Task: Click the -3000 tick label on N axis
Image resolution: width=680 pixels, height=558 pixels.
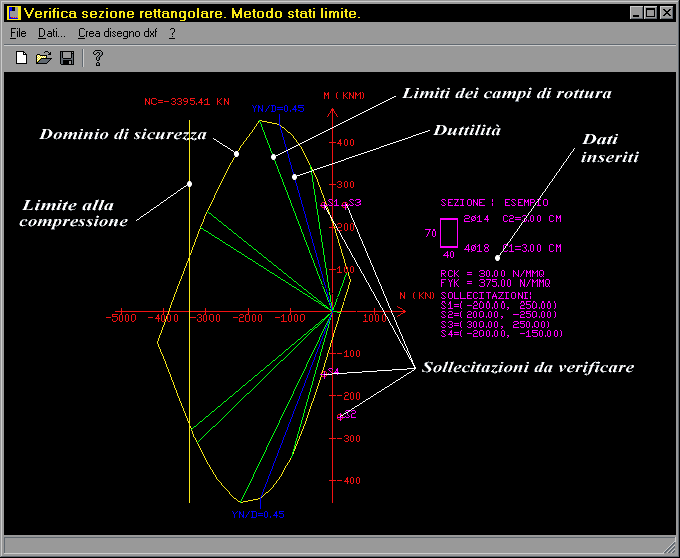Action: coord(206,318)
